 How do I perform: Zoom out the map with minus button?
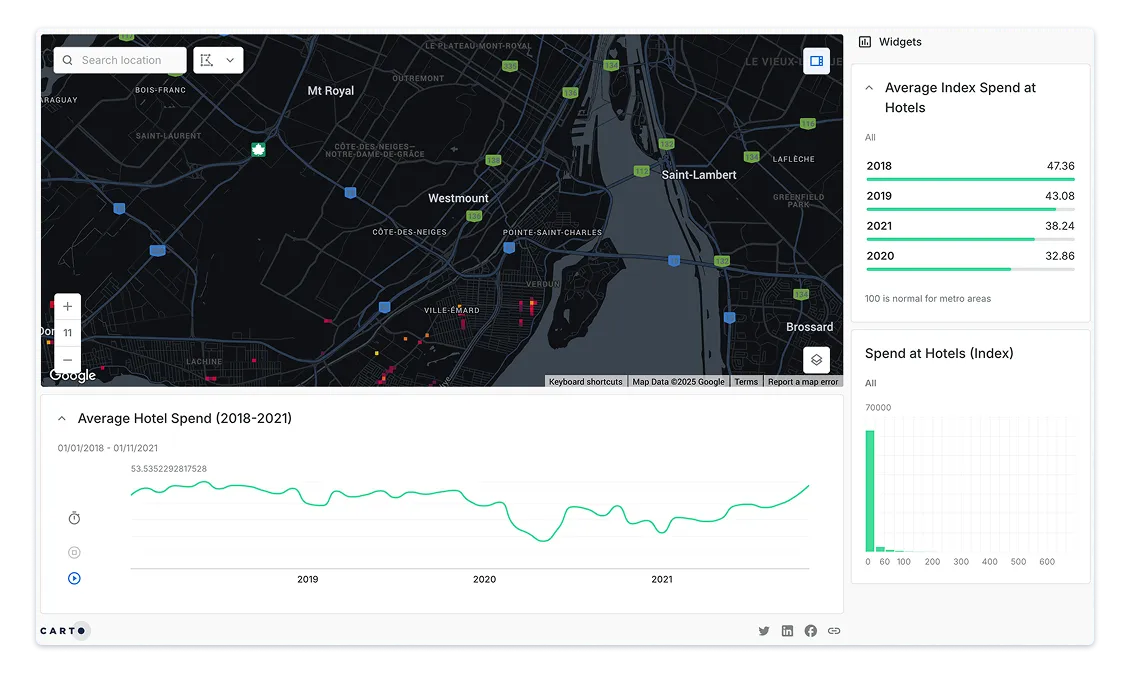pyautogui.click(x=67, y=359)
